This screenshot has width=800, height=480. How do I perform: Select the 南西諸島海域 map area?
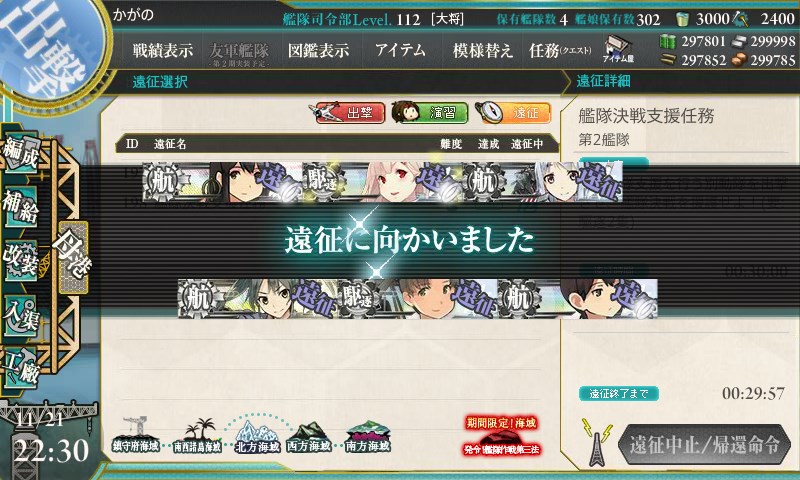point(197,436)
